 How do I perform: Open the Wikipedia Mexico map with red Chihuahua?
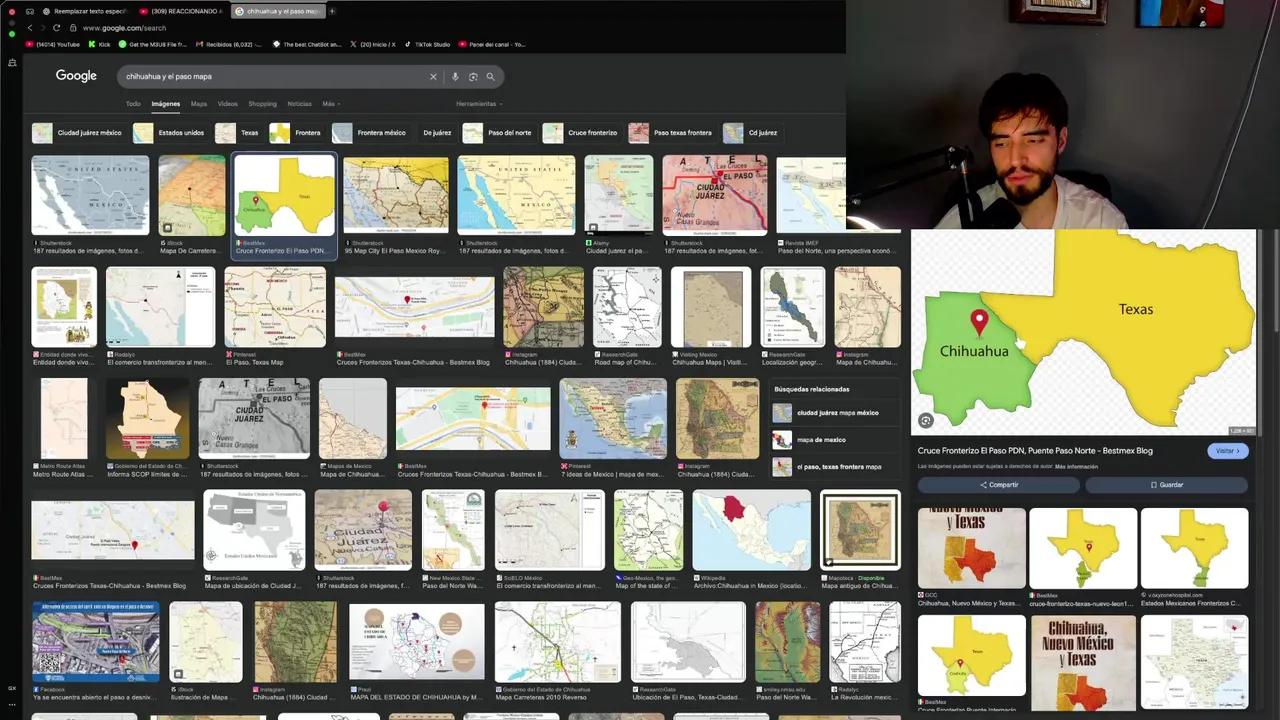point(751,530)
